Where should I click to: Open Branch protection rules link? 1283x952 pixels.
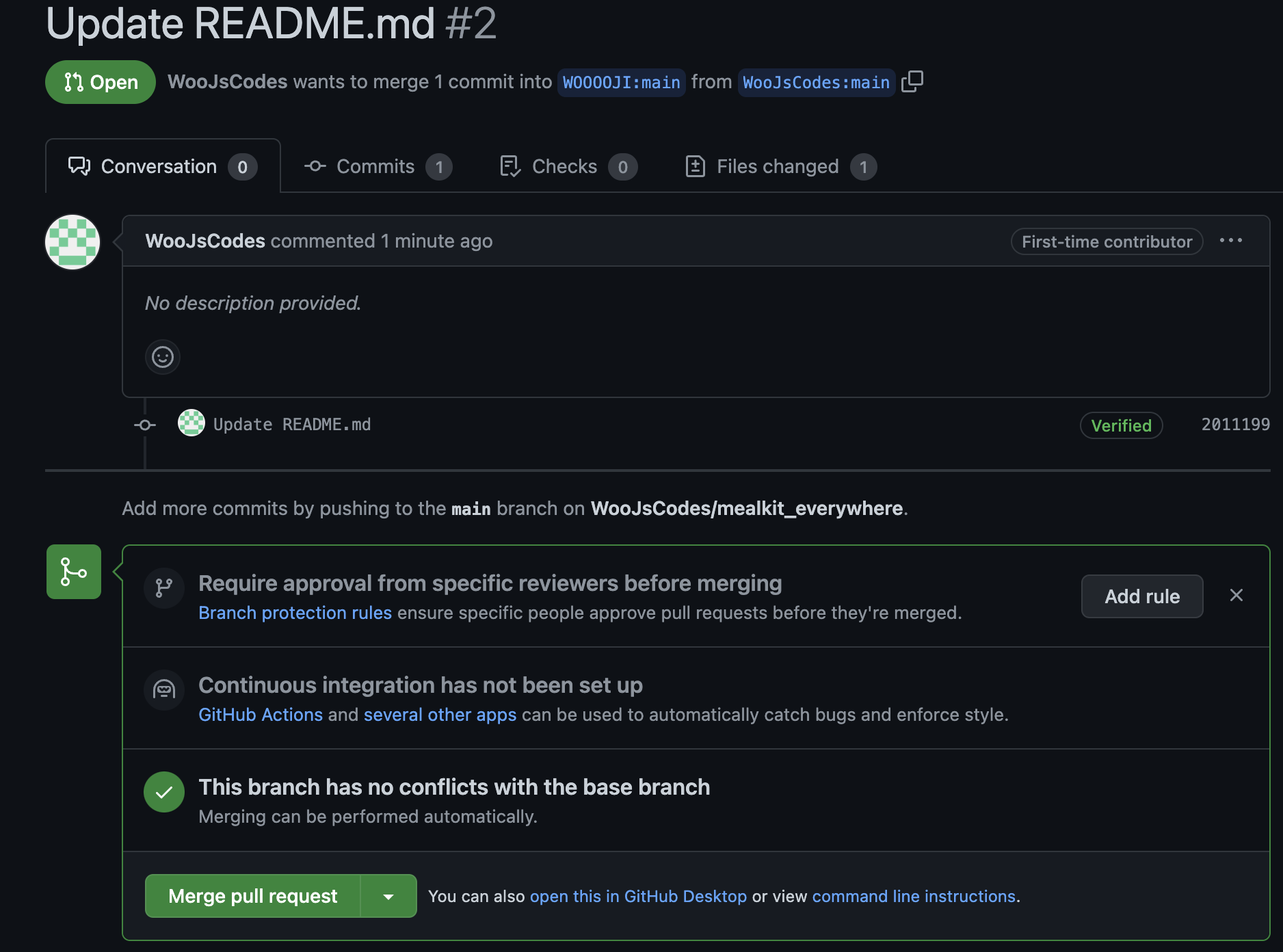pyautogui.click(x=295, y=613)
